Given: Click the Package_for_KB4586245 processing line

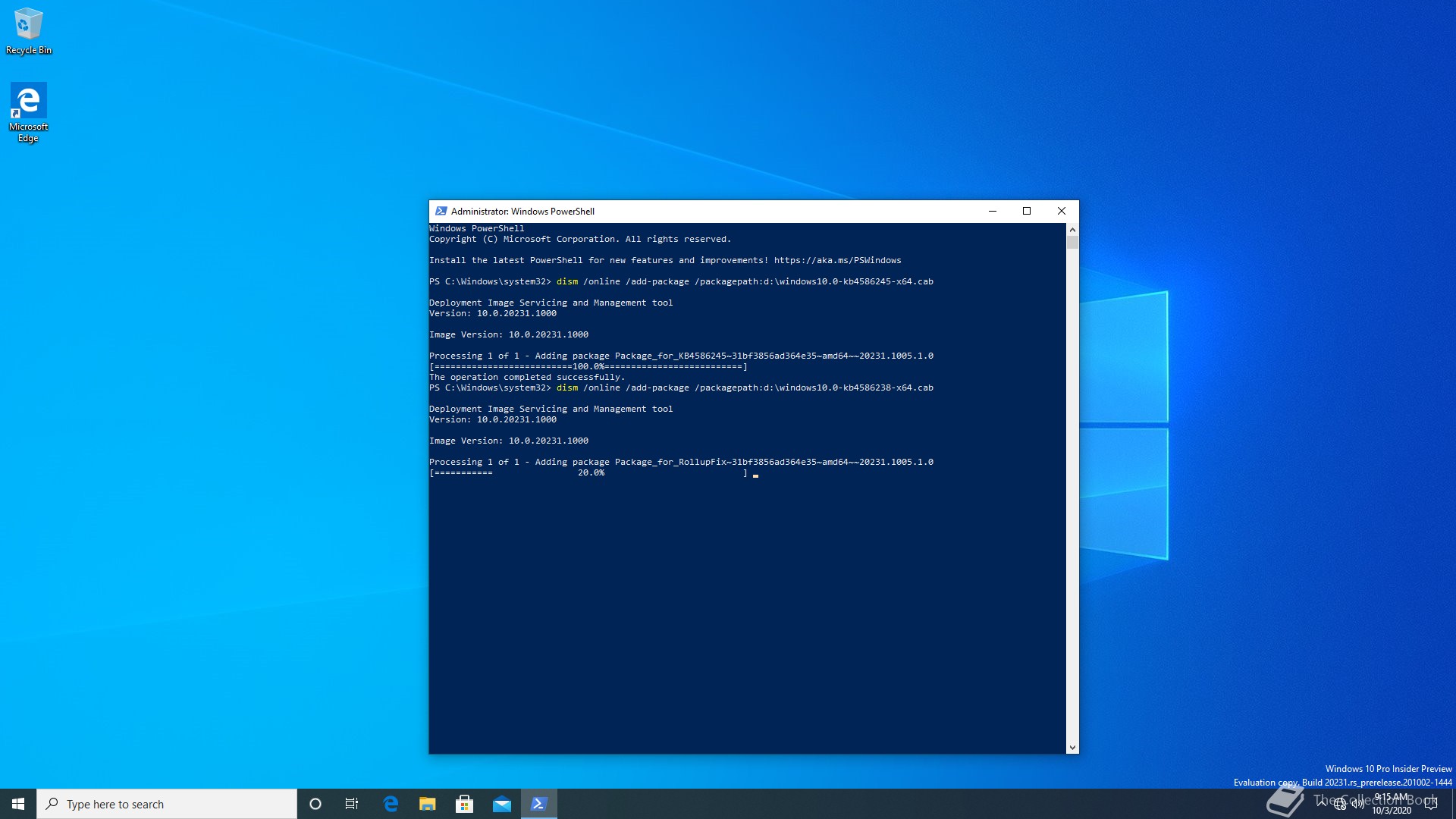Looking at the screenshot, I should click(681, 356).
